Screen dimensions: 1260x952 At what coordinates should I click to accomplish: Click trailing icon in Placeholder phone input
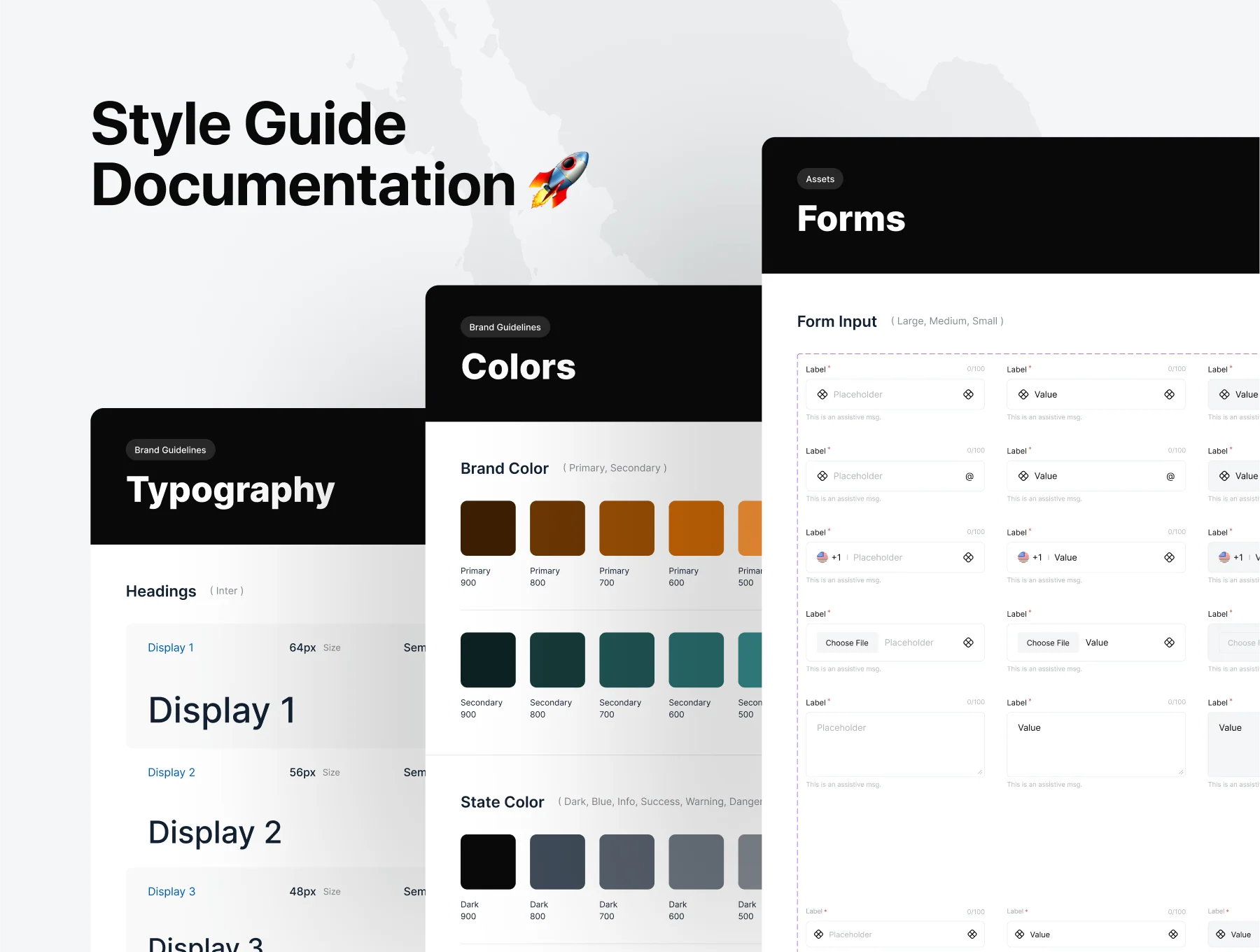point(968,557)
